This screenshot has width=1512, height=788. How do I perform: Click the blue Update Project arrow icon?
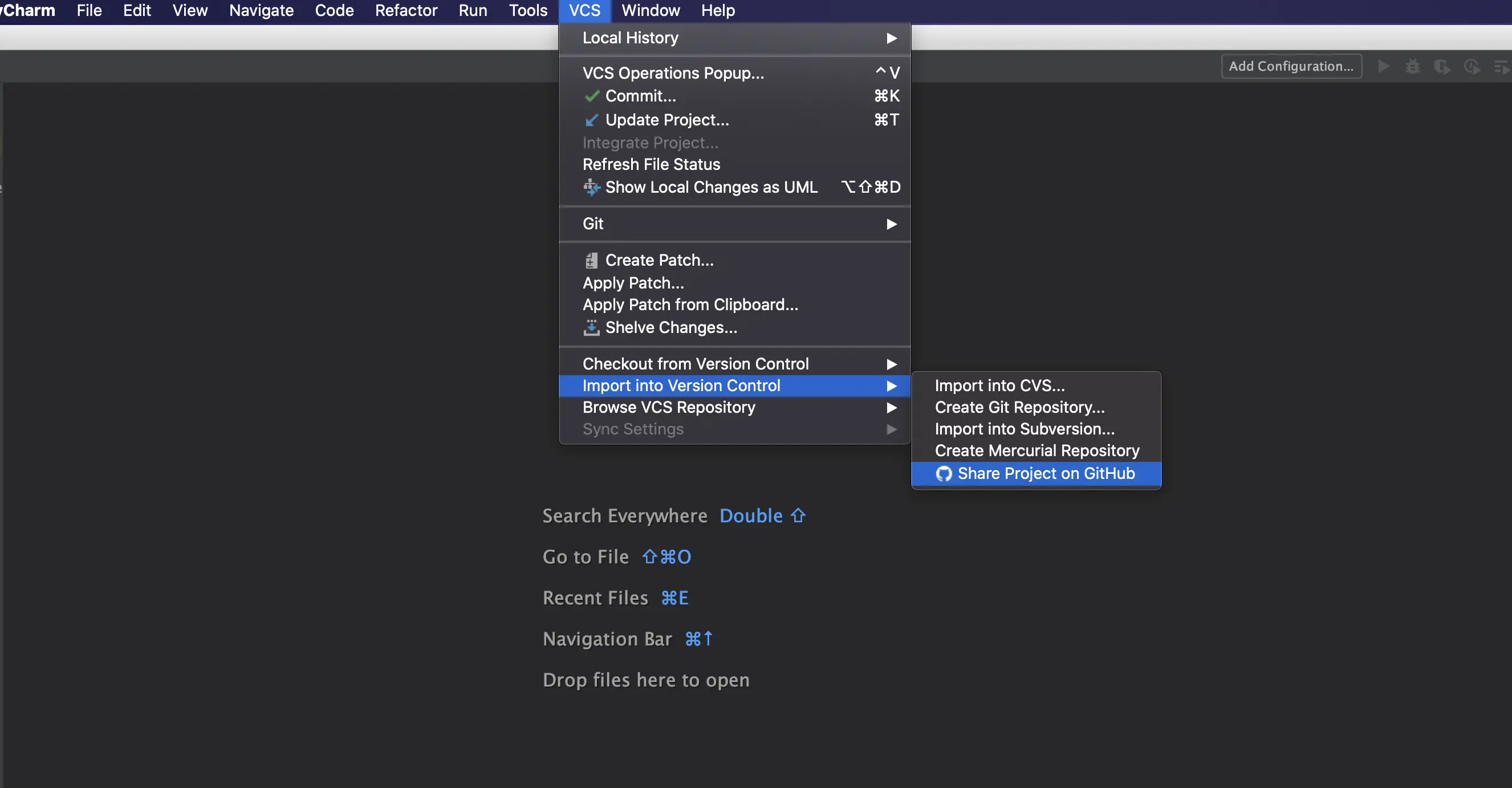click(x=592, y=120)
